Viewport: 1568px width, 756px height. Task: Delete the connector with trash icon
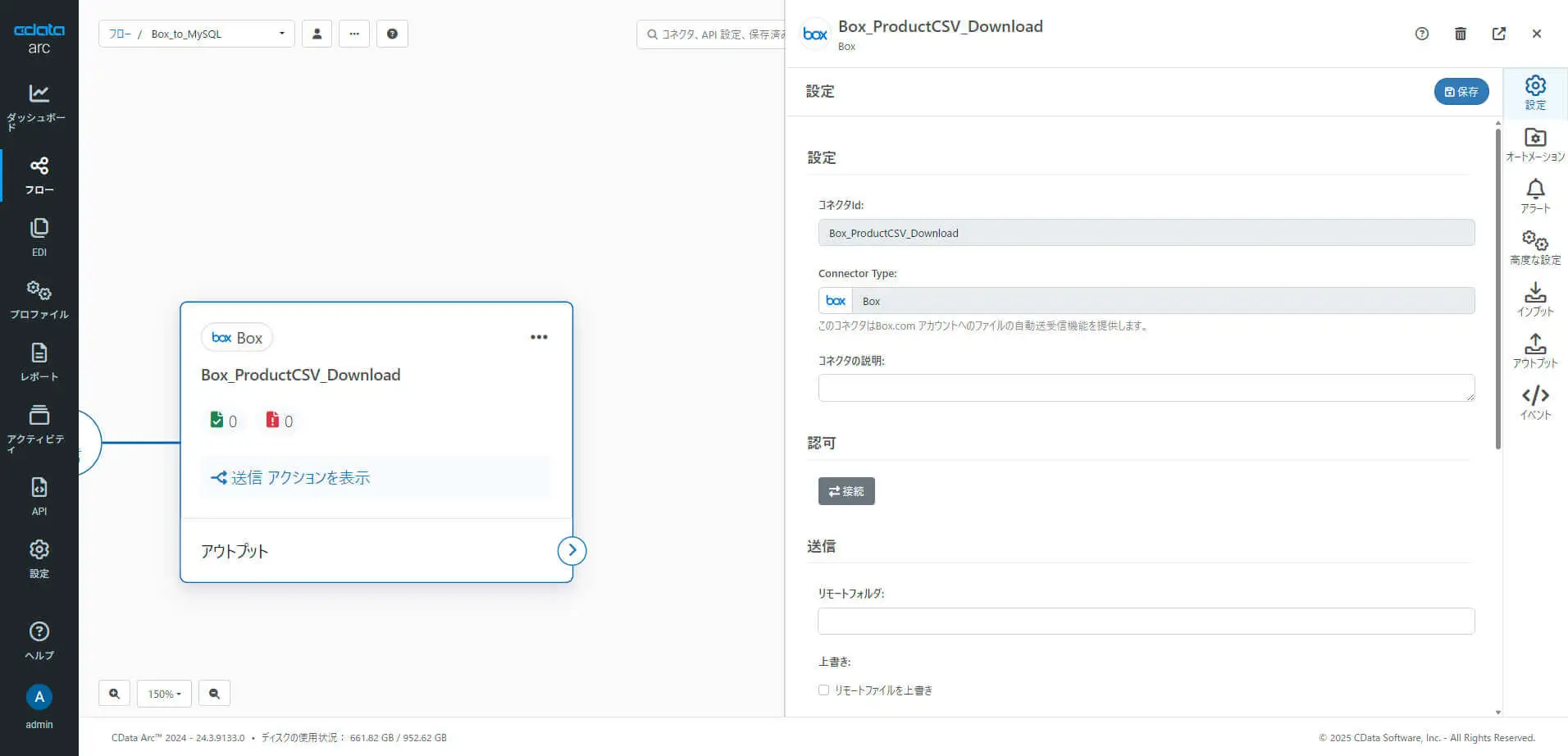[1461, 34]
